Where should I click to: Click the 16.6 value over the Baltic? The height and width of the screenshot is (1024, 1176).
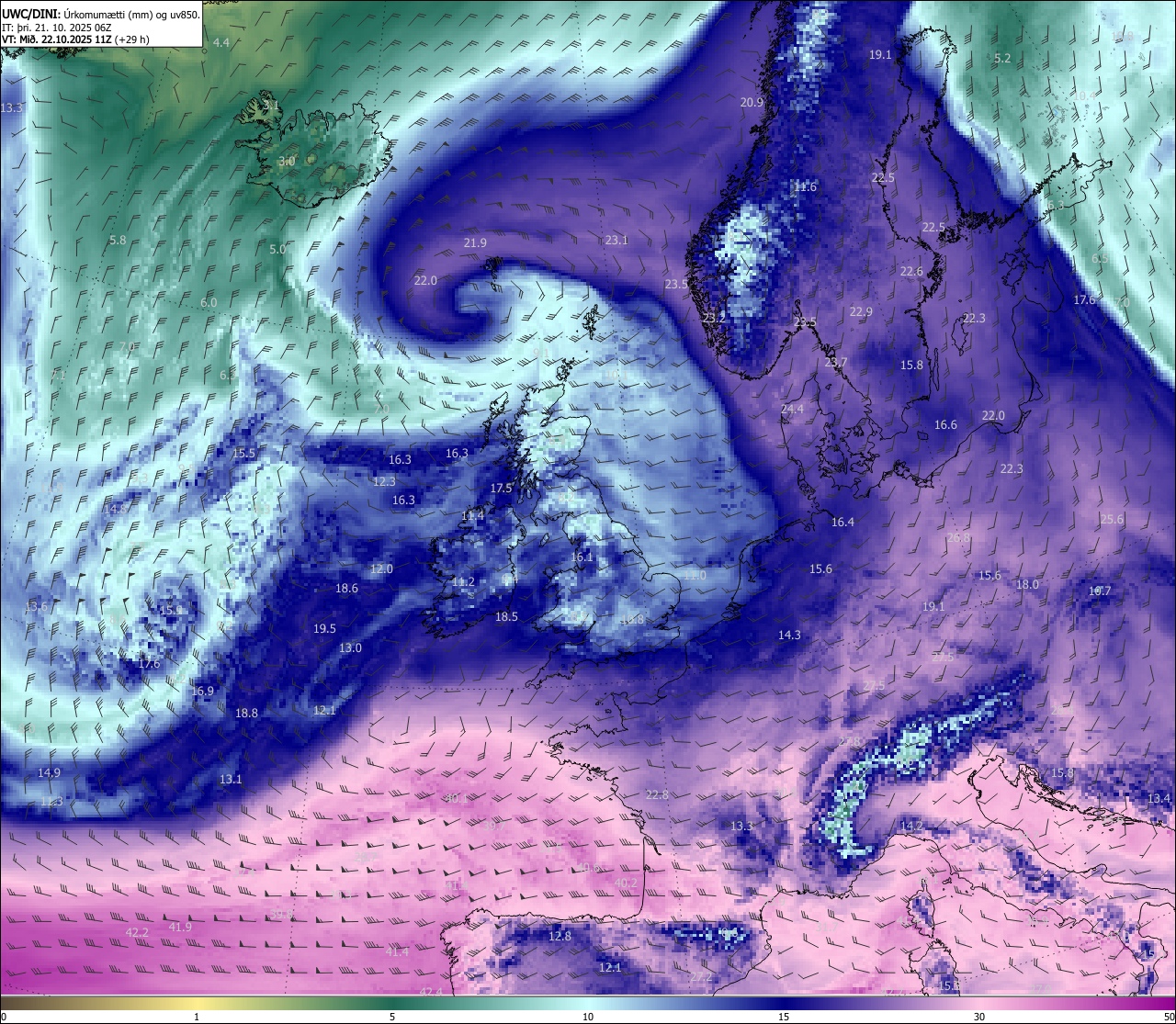[x=945, y=425]
